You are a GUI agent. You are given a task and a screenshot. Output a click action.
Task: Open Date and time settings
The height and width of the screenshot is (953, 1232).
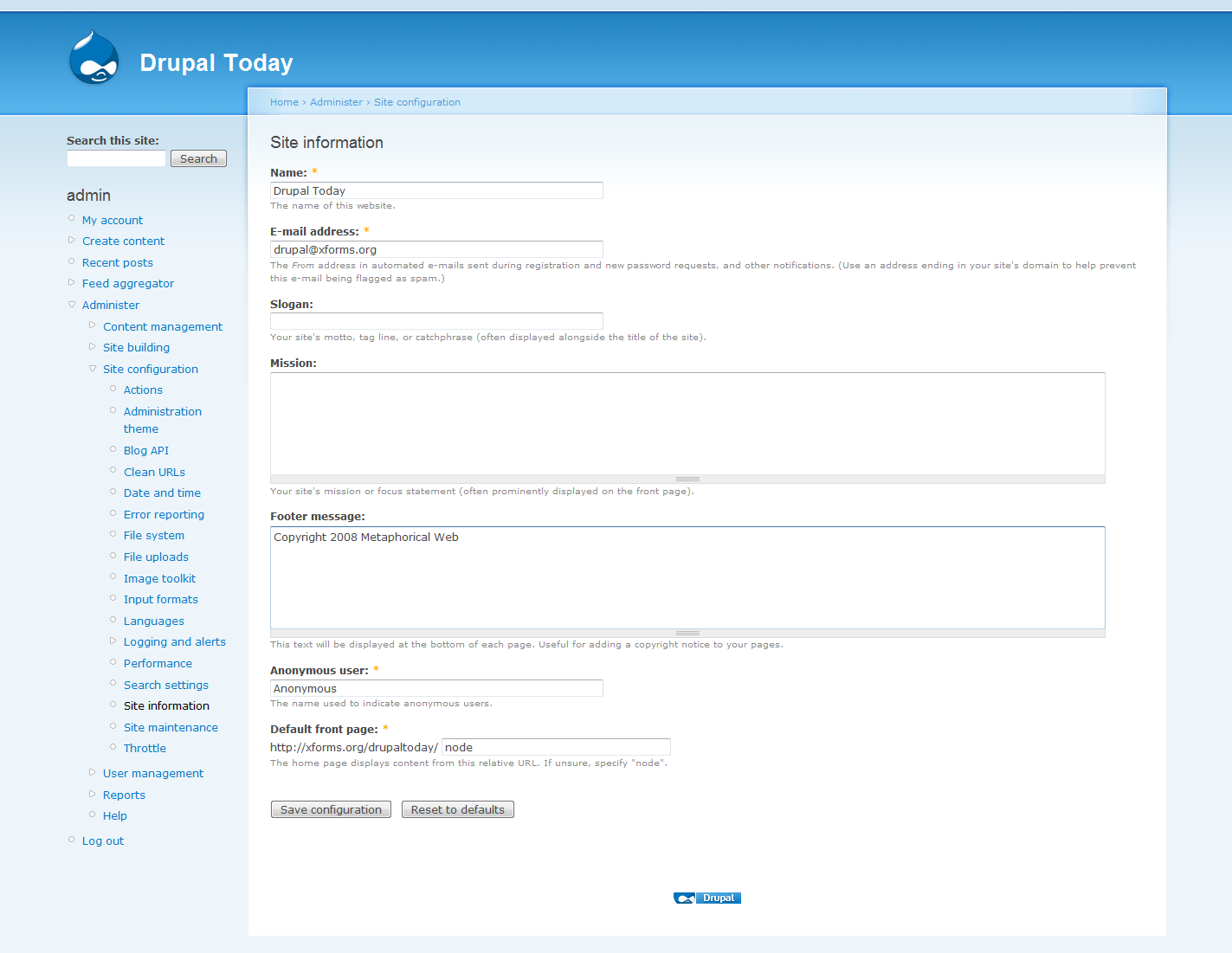pyautogui.click(x=162, y=493)
